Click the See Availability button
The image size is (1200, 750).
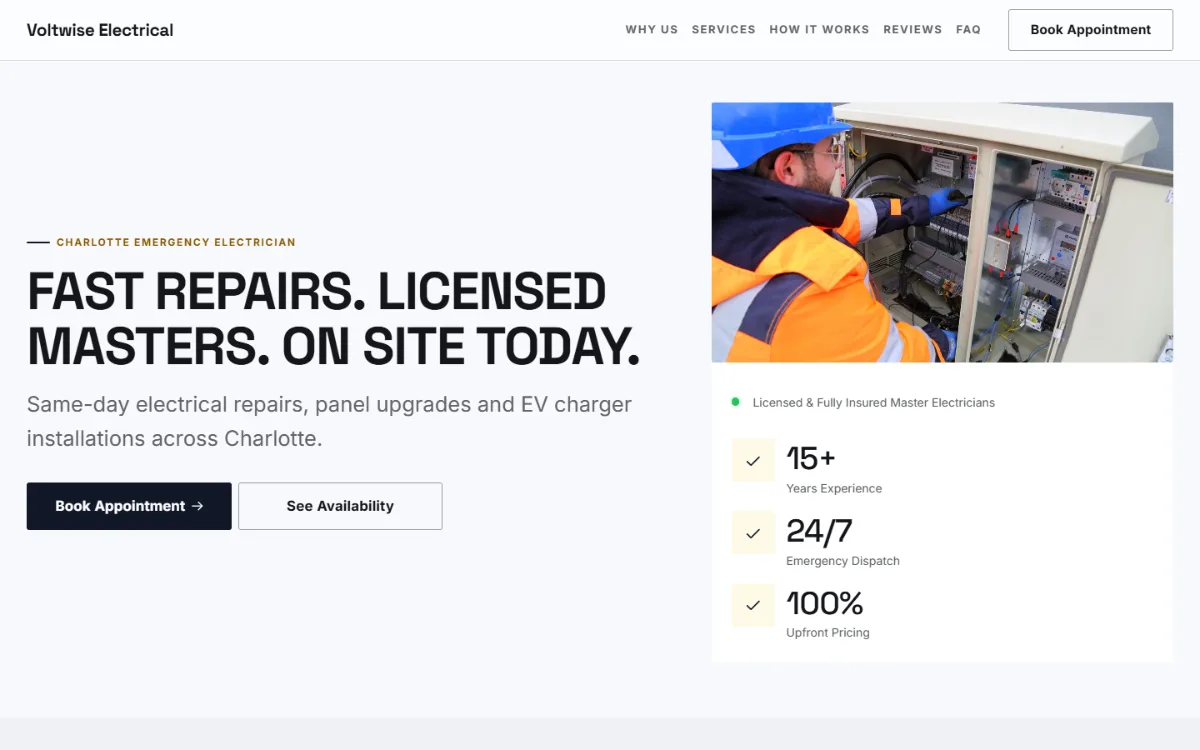click(x=340, y=506)
